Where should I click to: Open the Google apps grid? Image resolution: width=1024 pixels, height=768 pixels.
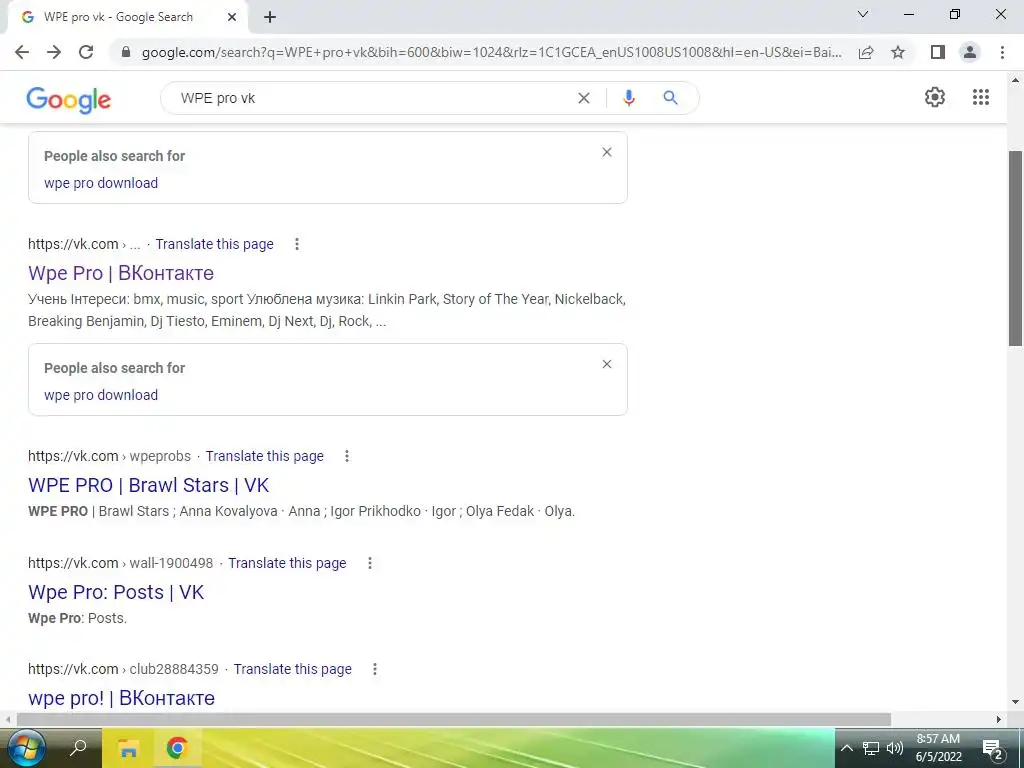pyautogui.click(x=981, y=97)
